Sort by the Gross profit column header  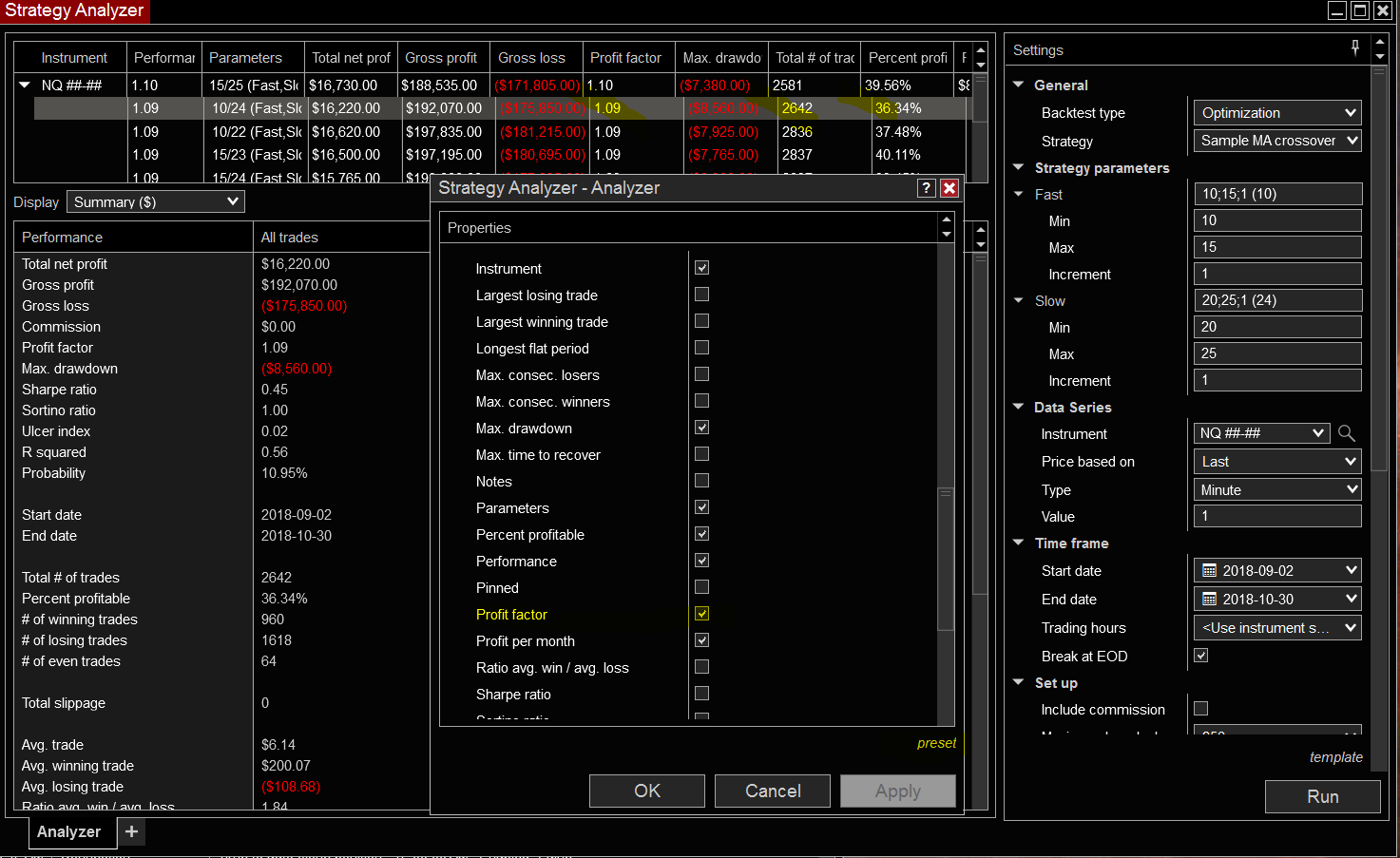pyautogui.click(x=443, y=58)
